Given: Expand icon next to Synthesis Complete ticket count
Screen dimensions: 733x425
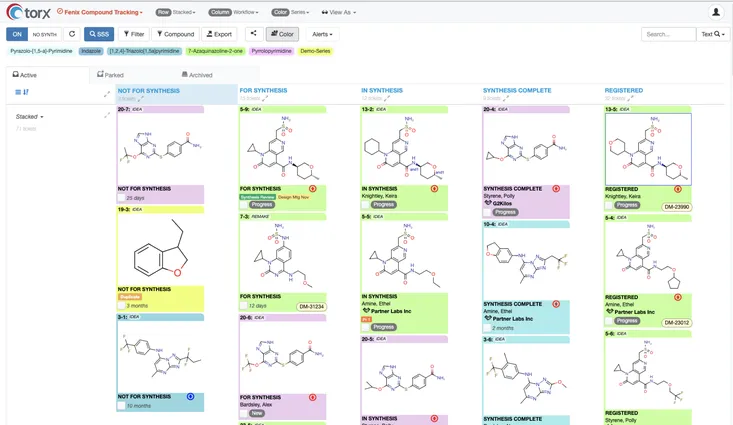Looking at the screenshot, I should [x=505, y=98].
